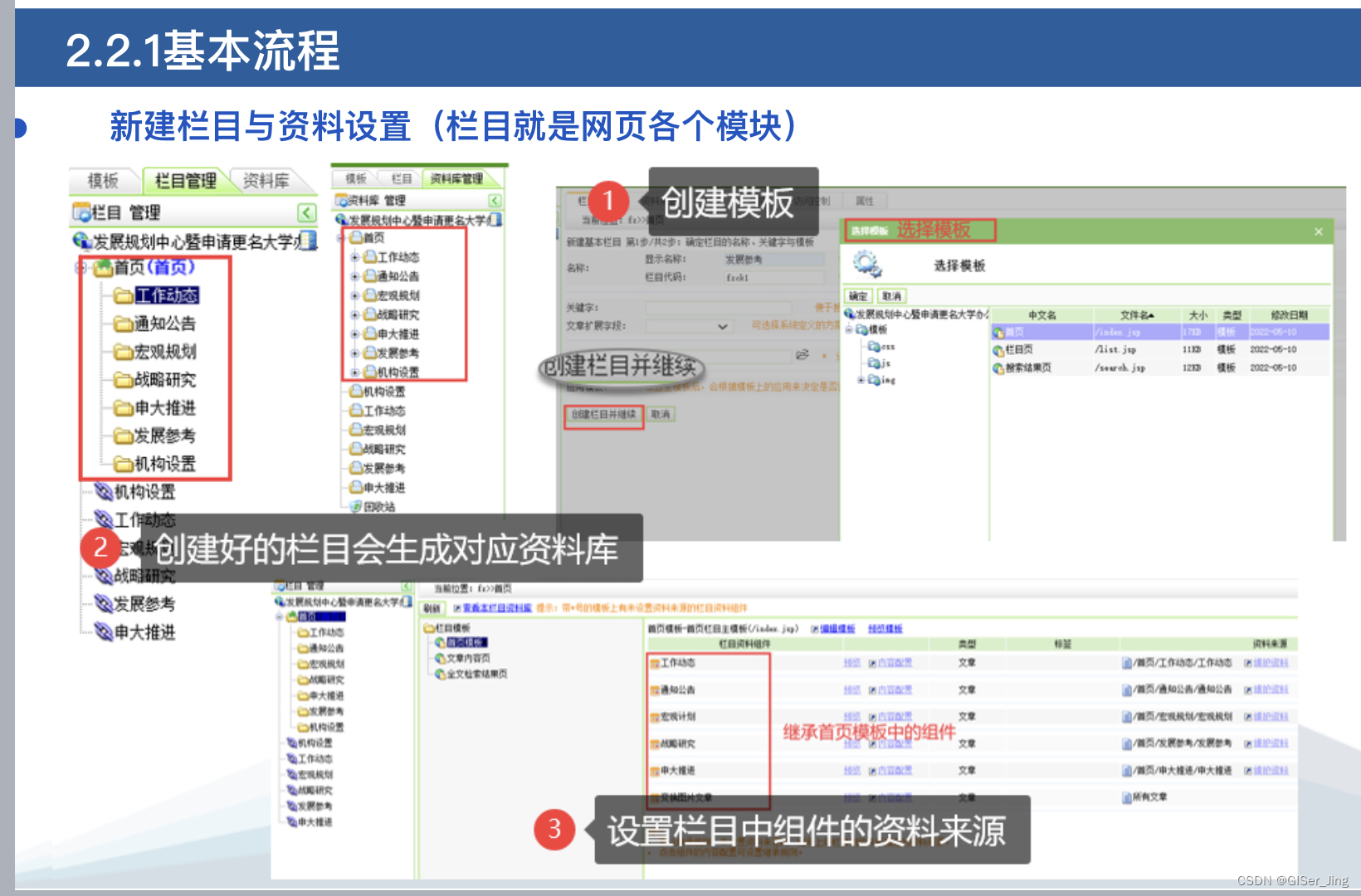Screen dimensions: 1361x896
Task: Collapse the 资料库 管理 panel with arrow button
Action: (x=495, y=201)
